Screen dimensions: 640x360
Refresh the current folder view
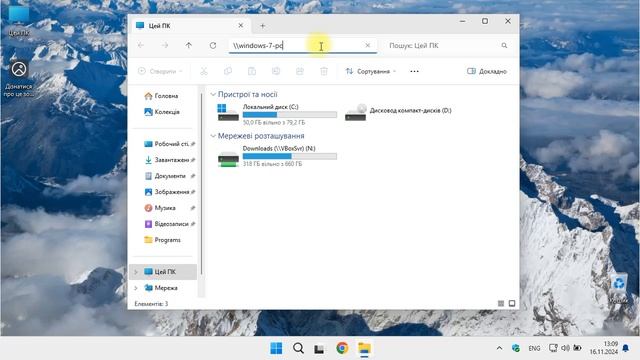click(213, 45)
